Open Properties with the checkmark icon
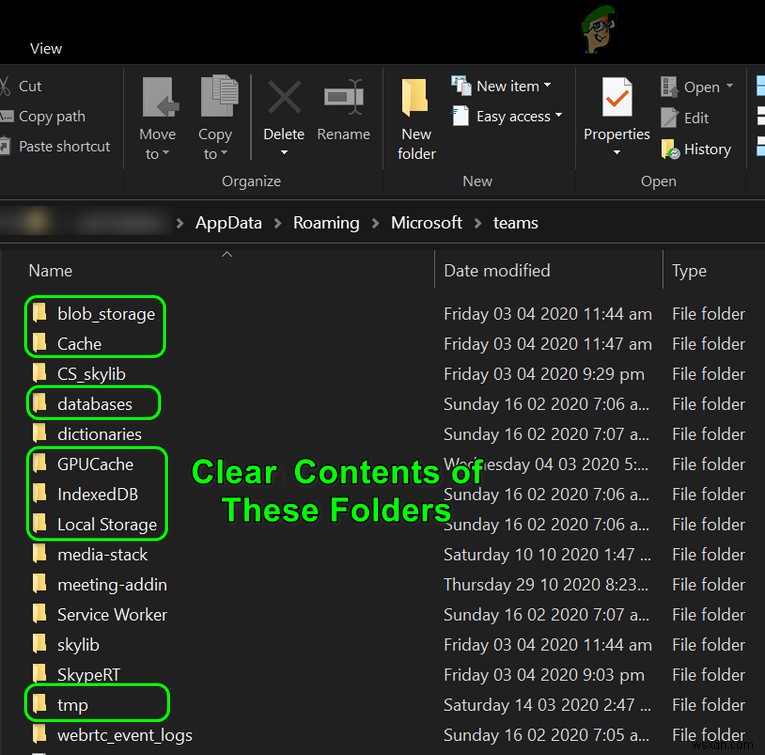765x755 pixels. click(x=617, y=97)
